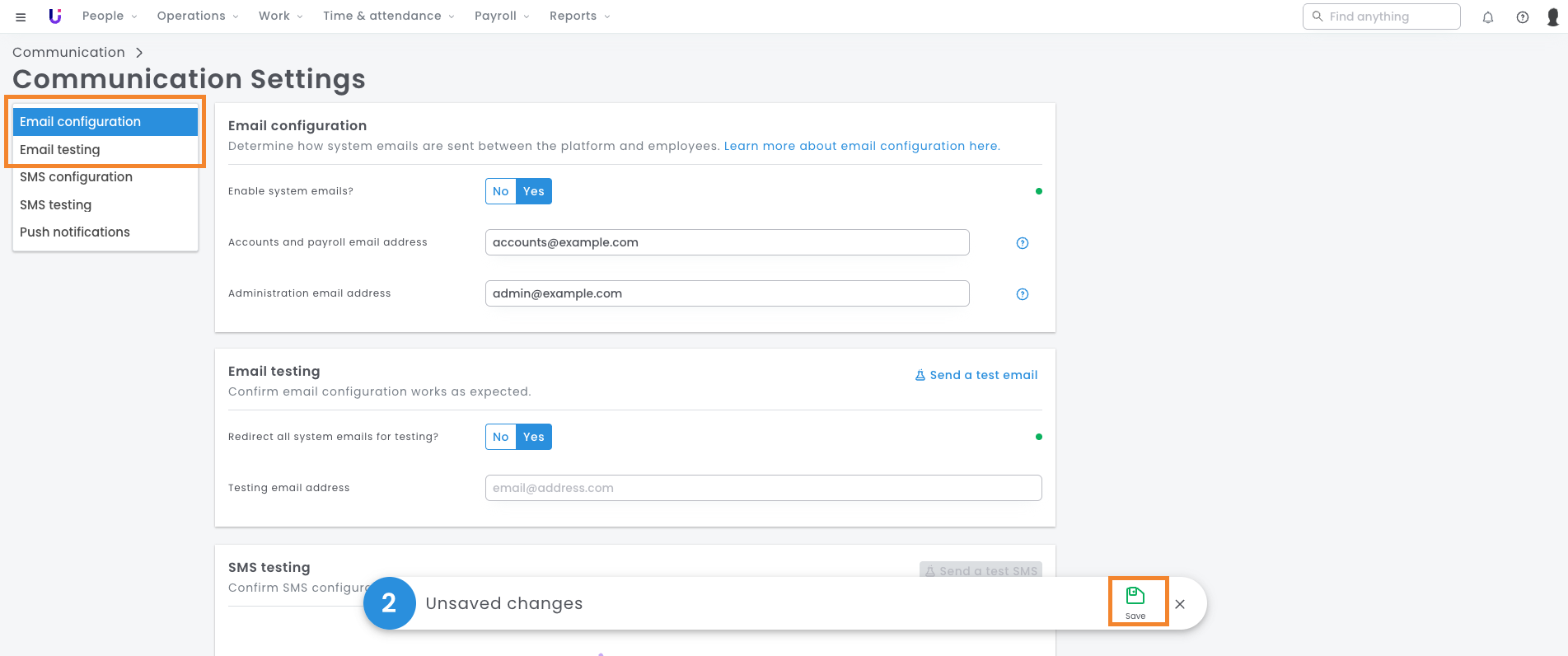Show help for Administration email address
This screenshot has height=656, width=1568.
tap(1023, 294)
